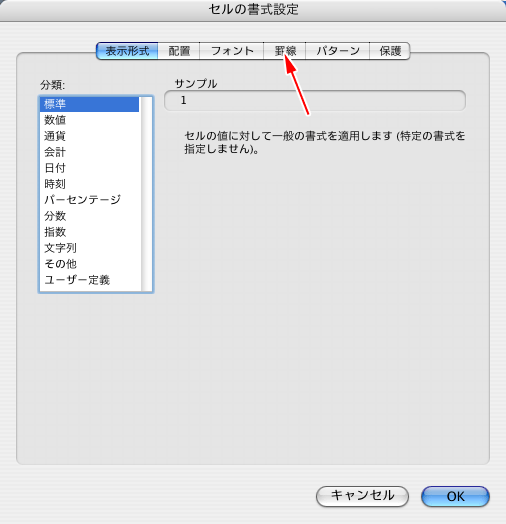Select 指数 in the category list
506x524 pixels.
tap(90, 232)
